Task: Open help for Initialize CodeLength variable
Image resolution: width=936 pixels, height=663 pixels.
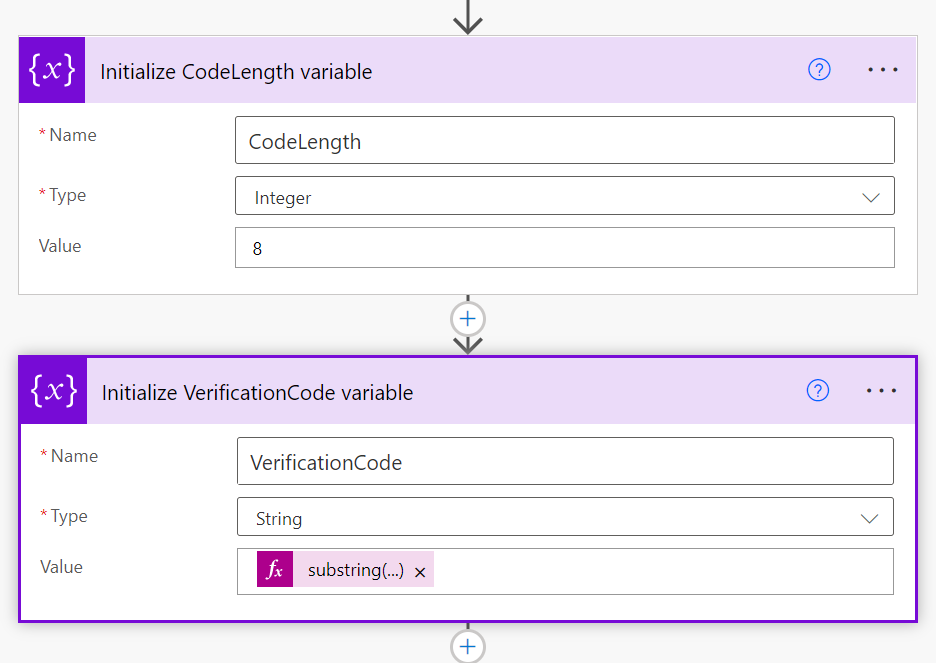Action: [819, 70]
